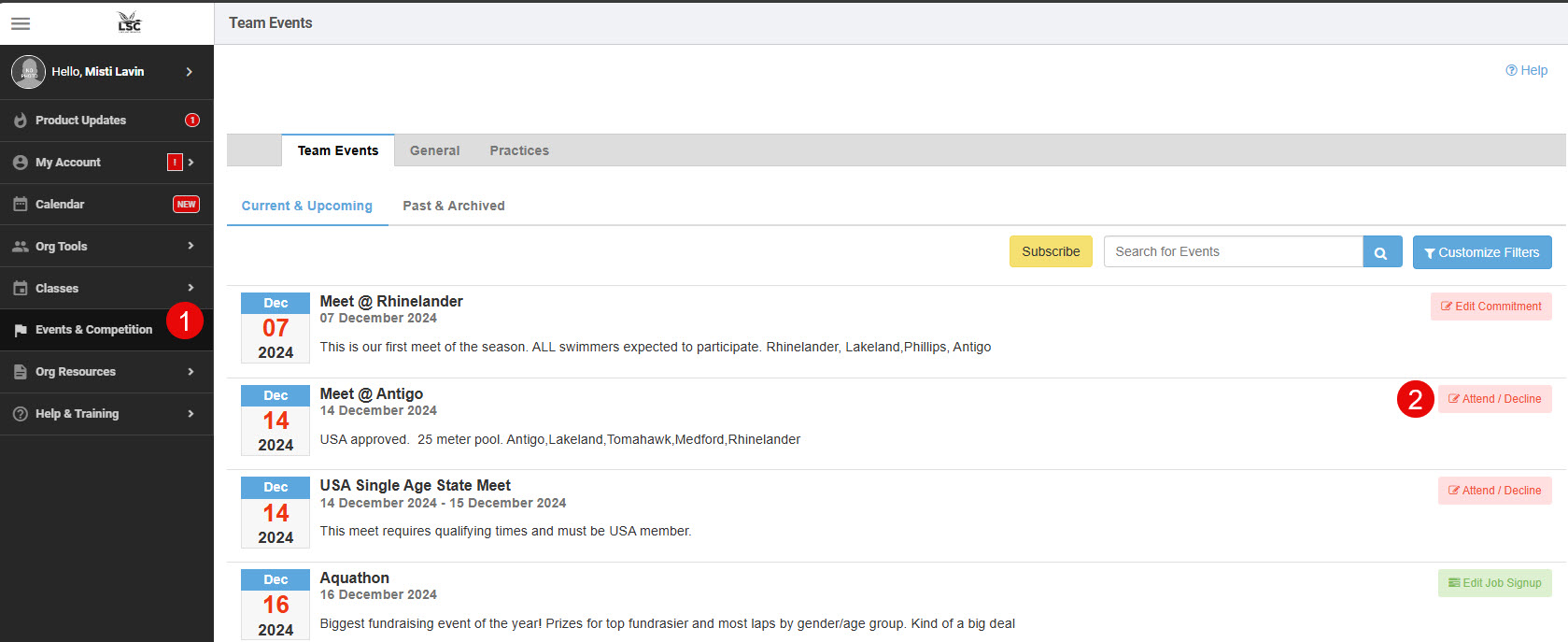The width and height of the screenshot is (1568, 642).
Task: Click the Help question mark link
Action: click(x=1526, y=70)
